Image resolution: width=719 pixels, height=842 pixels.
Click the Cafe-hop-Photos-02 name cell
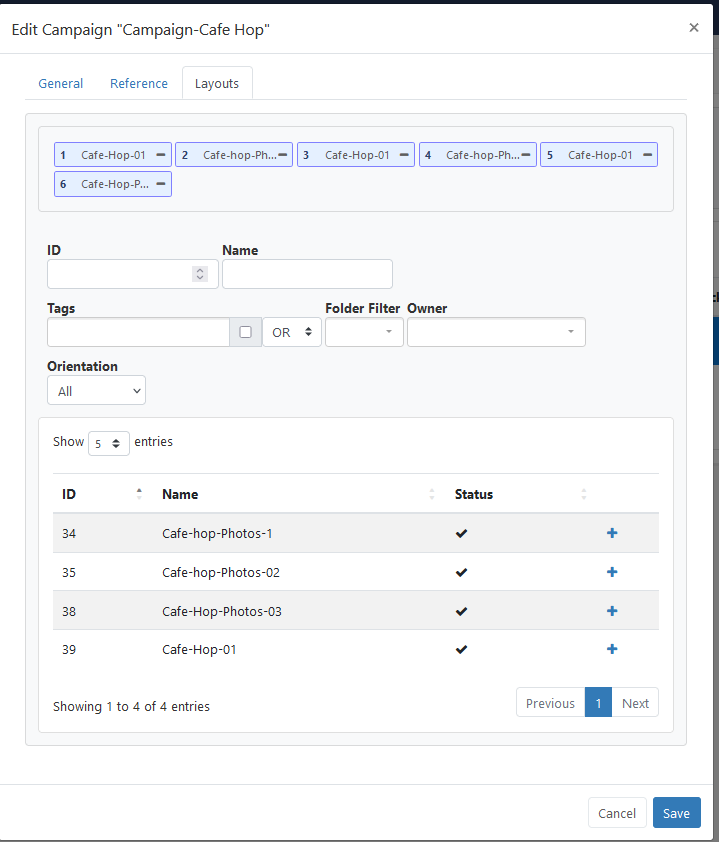tap(221, 572)
